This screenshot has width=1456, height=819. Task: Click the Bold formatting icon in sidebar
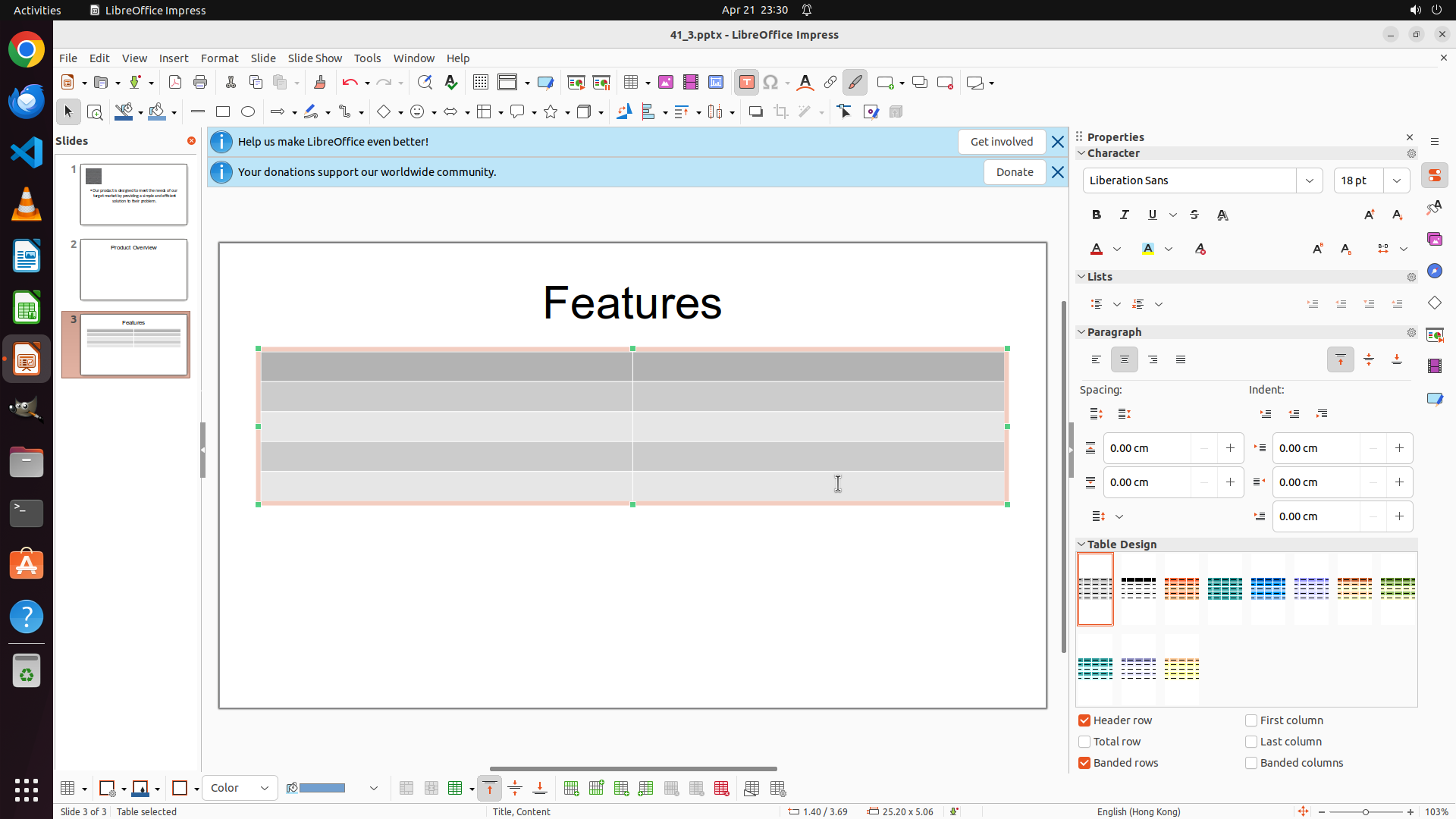[x=1097, y=215]
